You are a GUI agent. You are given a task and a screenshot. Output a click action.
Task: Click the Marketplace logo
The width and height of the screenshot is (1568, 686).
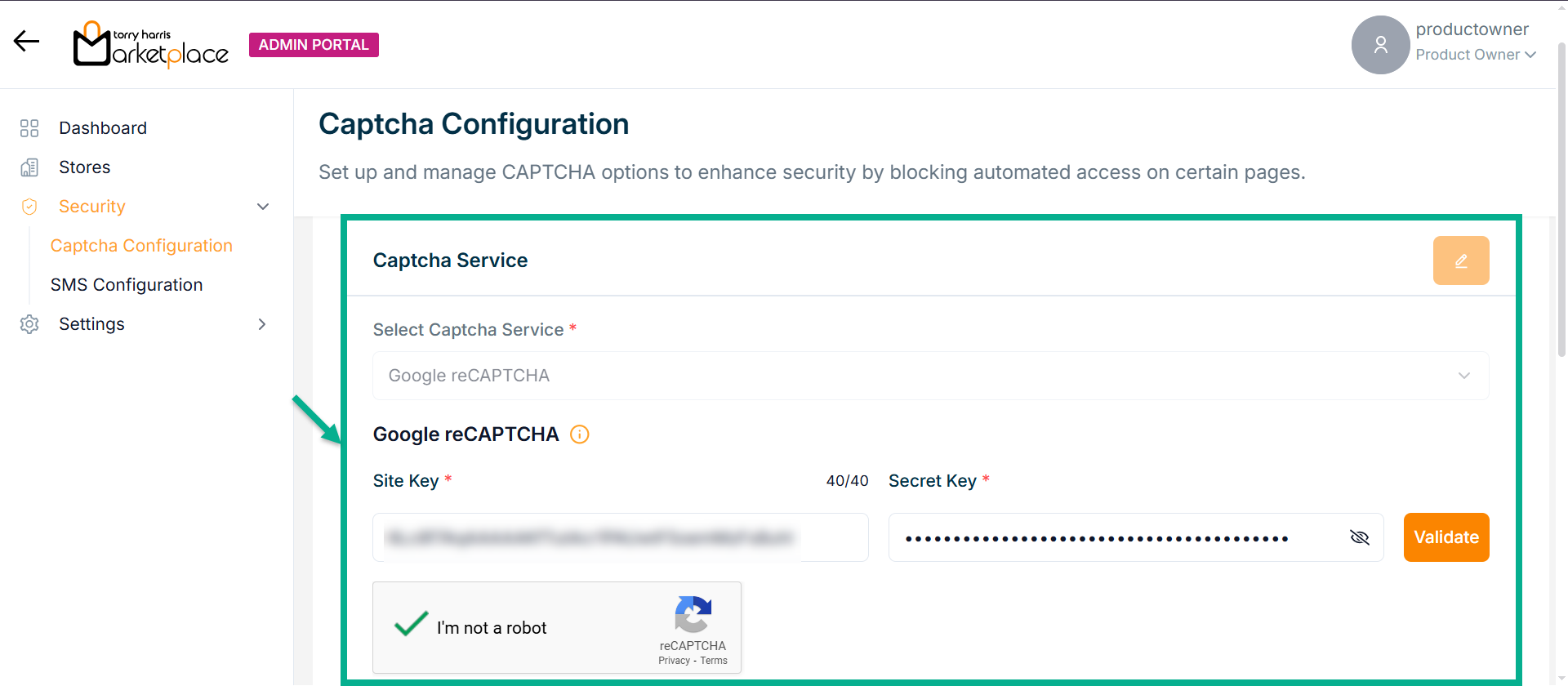pos(151,44)
